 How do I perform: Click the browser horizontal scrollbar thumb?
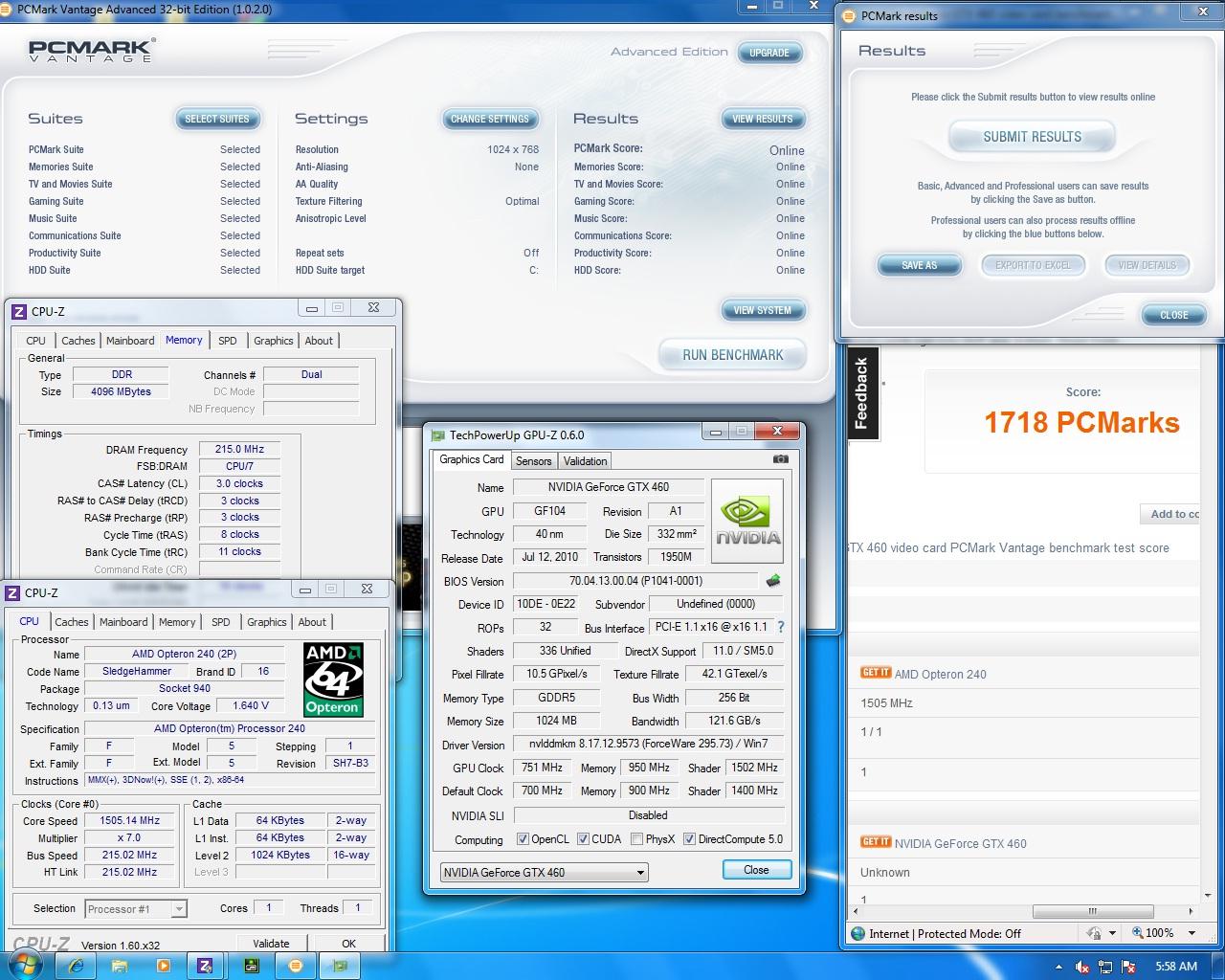[1091, 911]
